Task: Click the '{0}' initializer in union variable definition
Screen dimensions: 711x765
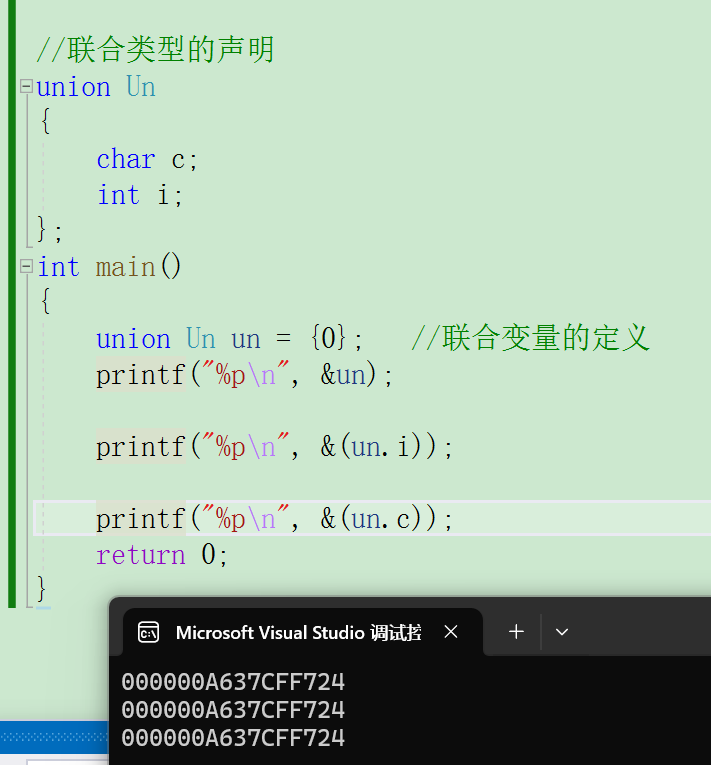Action: click(x=328, y=338)
